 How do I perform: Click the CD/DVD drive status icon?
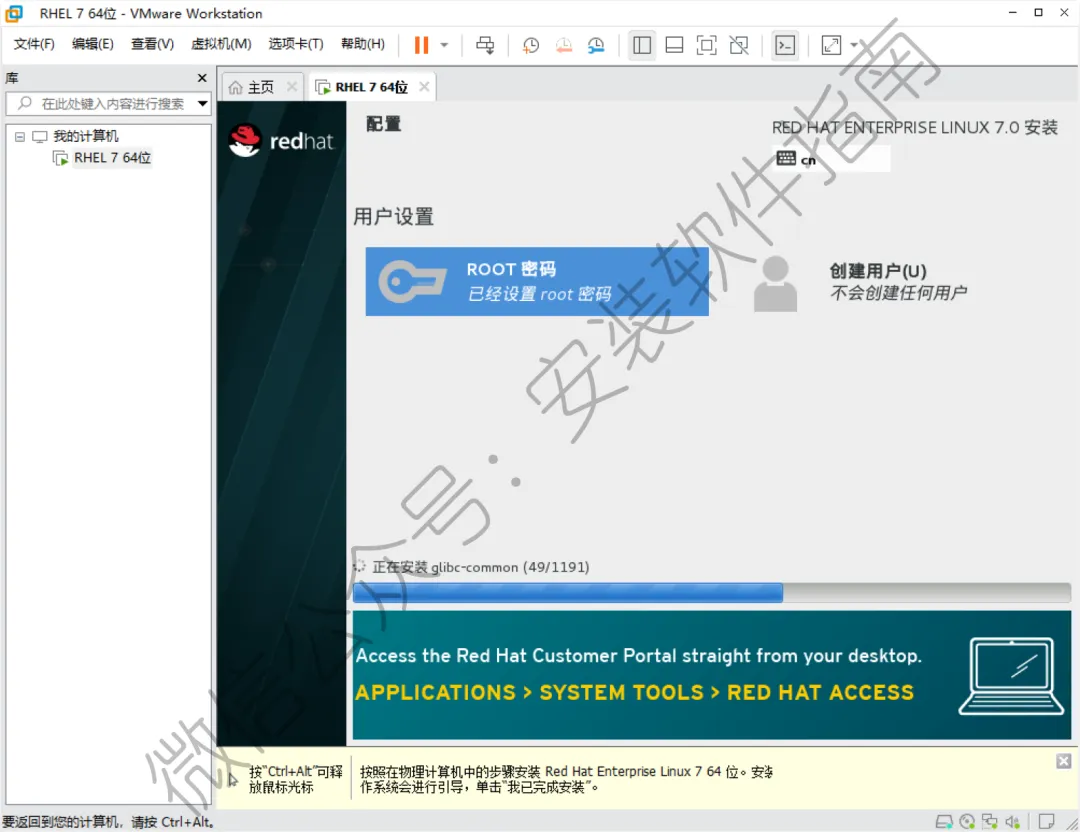pos(967,822)
